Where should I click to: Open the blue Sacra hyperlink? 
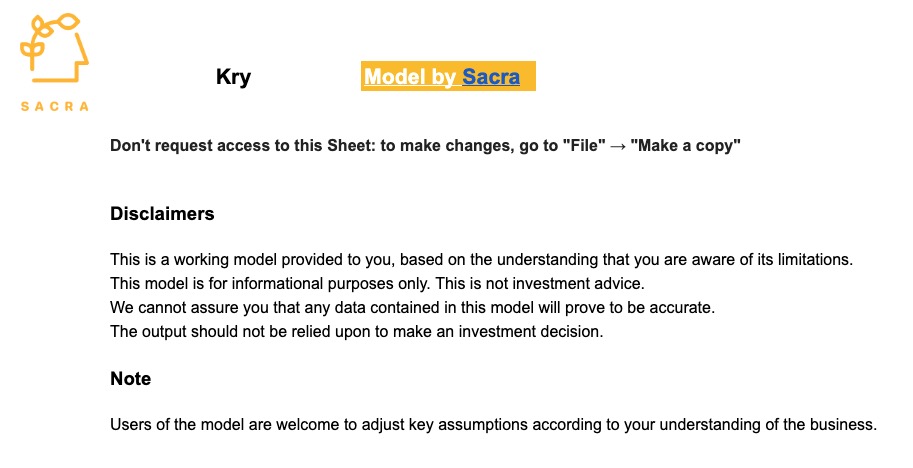tap(491, 76)
